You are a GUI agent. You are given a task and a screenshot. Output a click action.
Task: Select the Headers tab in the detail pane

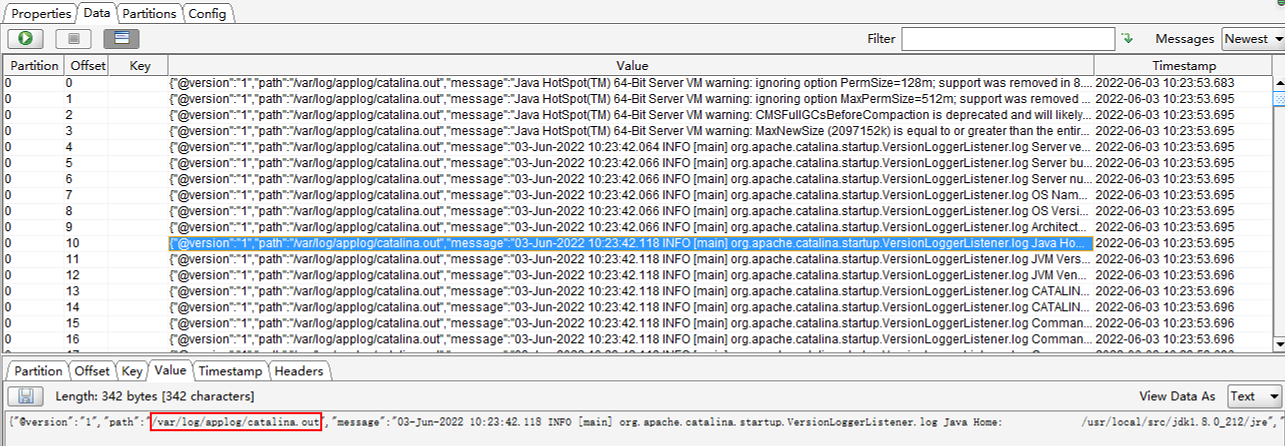[300, 371]
